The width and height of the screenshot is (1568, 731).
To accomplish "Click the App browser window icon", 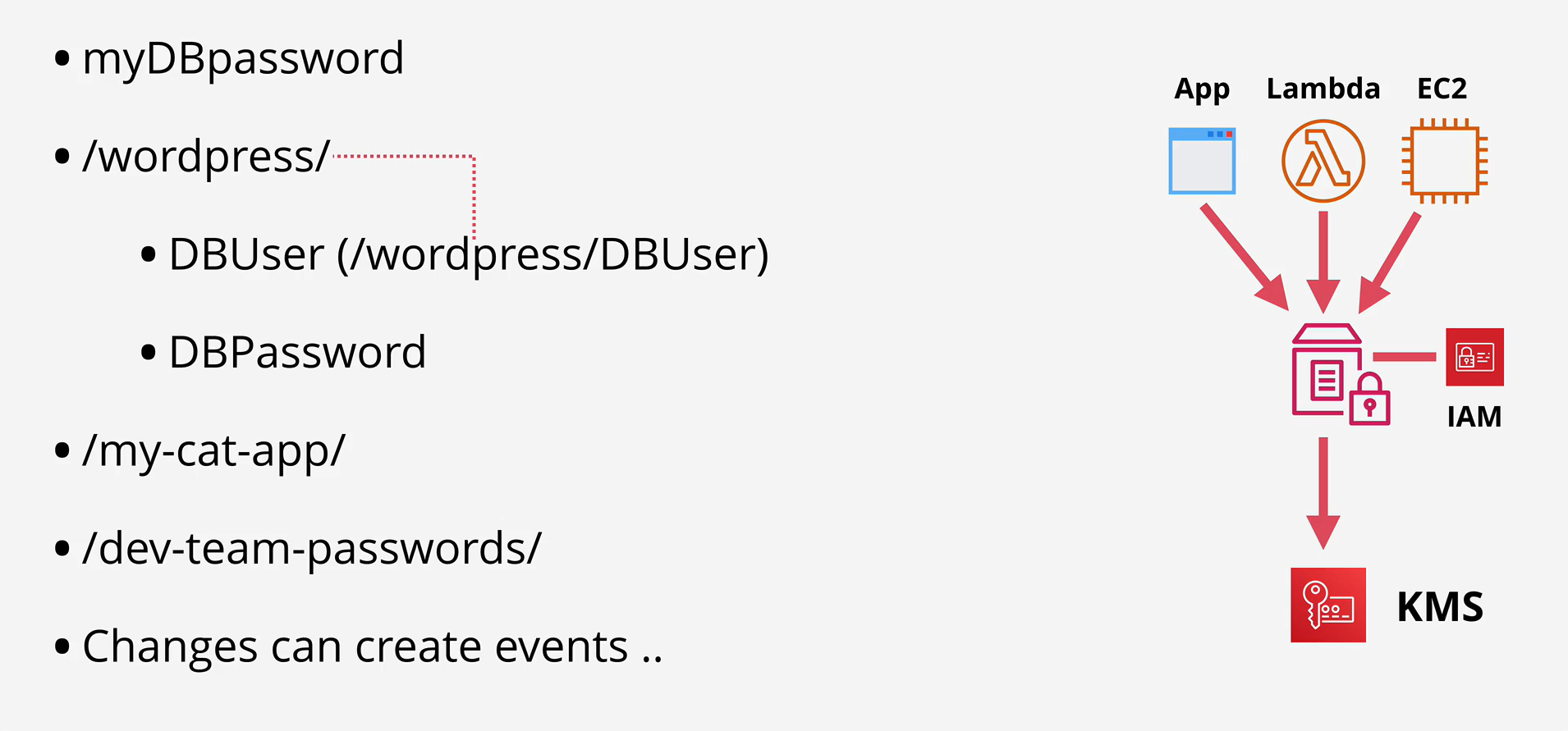I will (1202, 161).
